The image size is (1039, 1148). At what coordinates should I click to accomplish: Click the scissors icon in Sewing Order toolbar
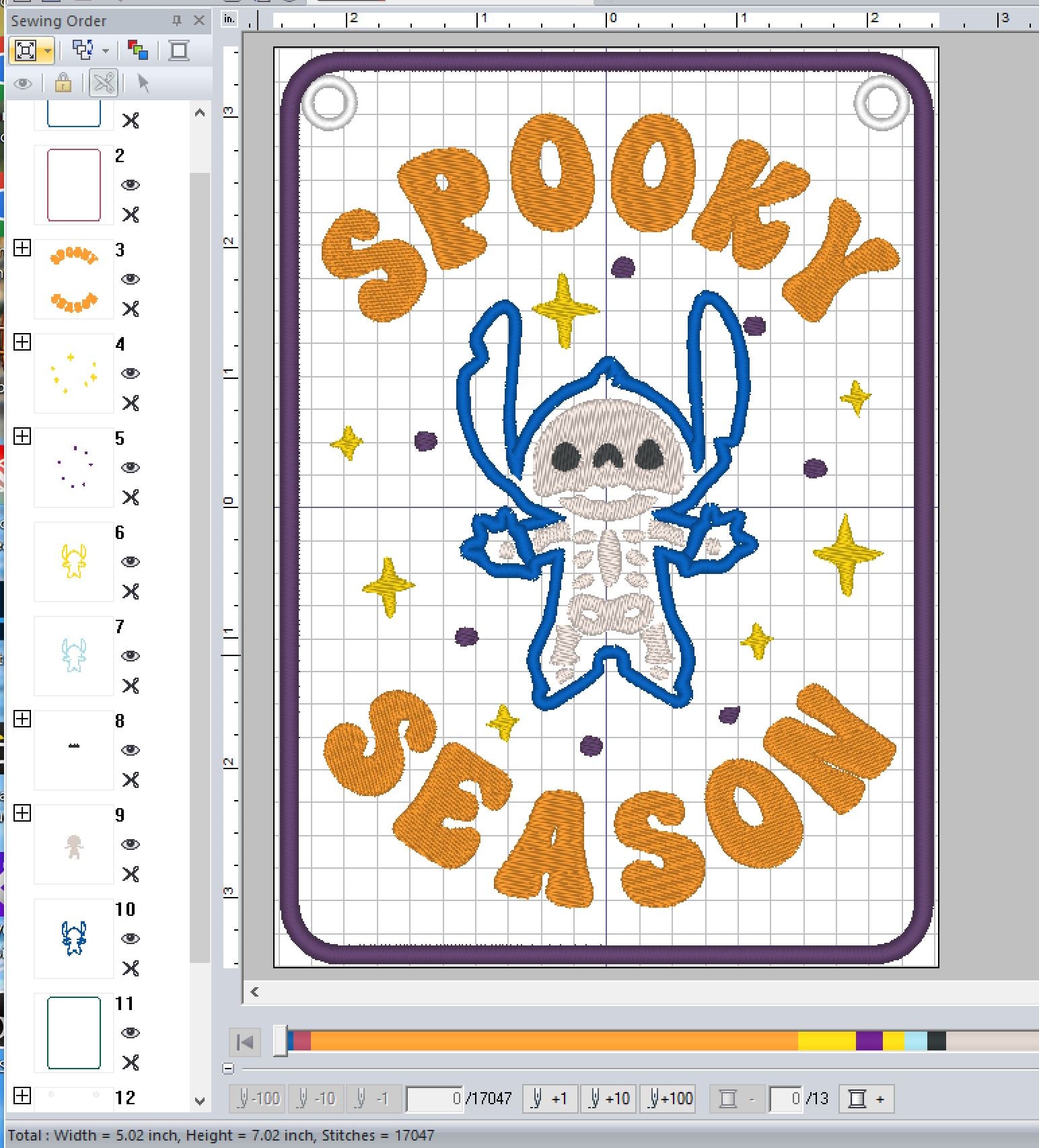pyautogui.click(x=104, y=83)
